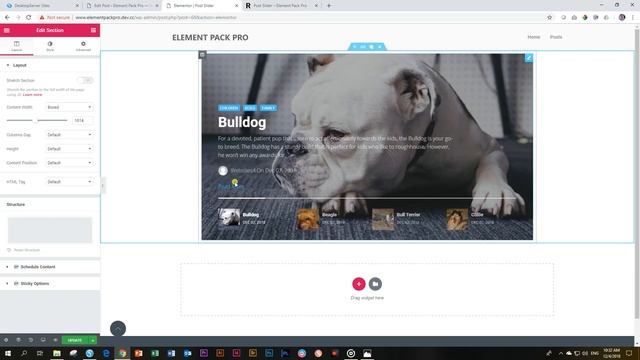640x360 pixels.
Task: Select the Beagle thumbnail in slider navigation
Action: point(307,219)
